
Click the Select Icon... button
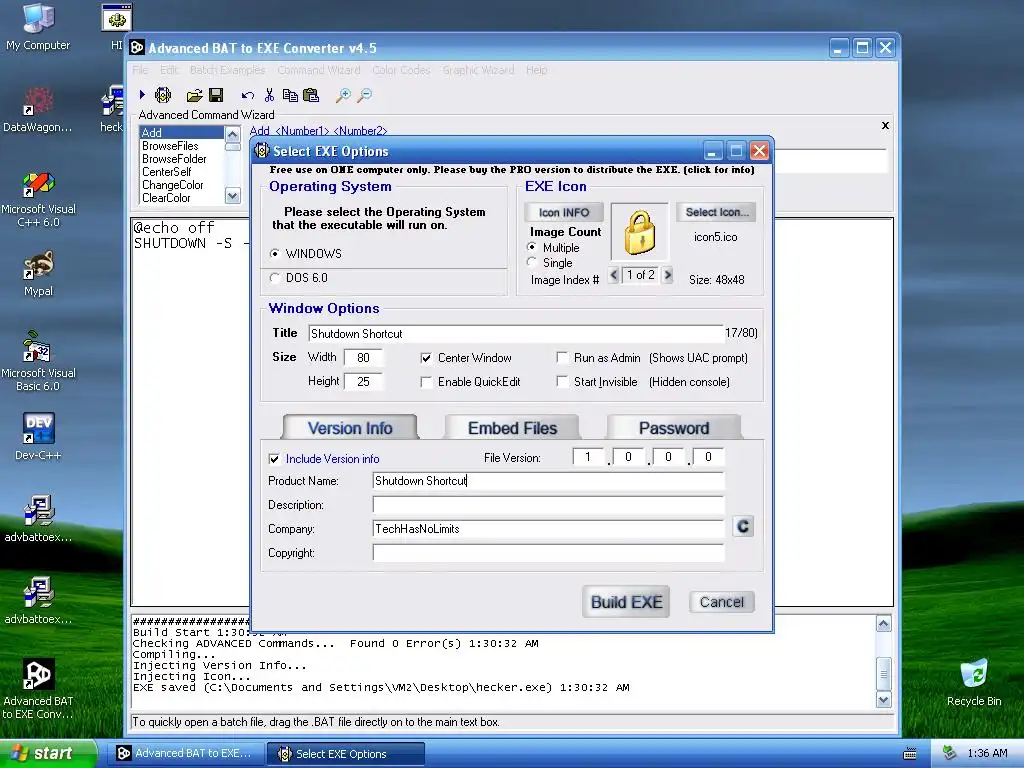coord(716,212)
